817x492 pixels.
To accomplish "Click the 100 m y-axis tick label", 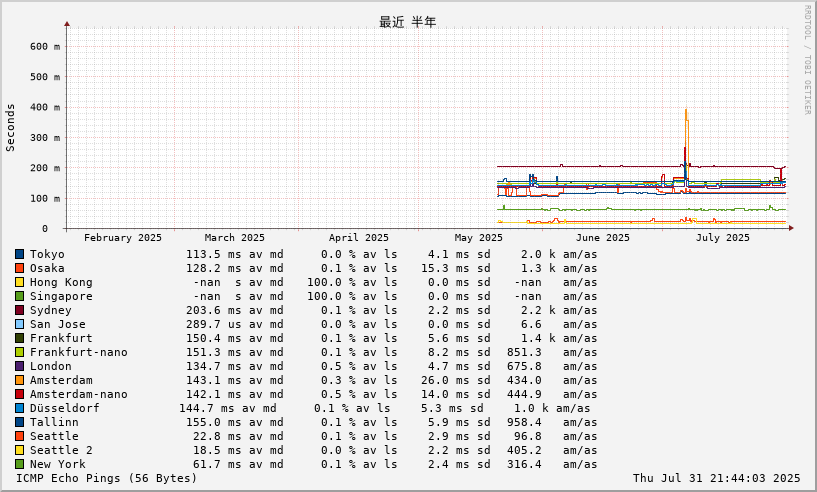I will coord(45,199).
